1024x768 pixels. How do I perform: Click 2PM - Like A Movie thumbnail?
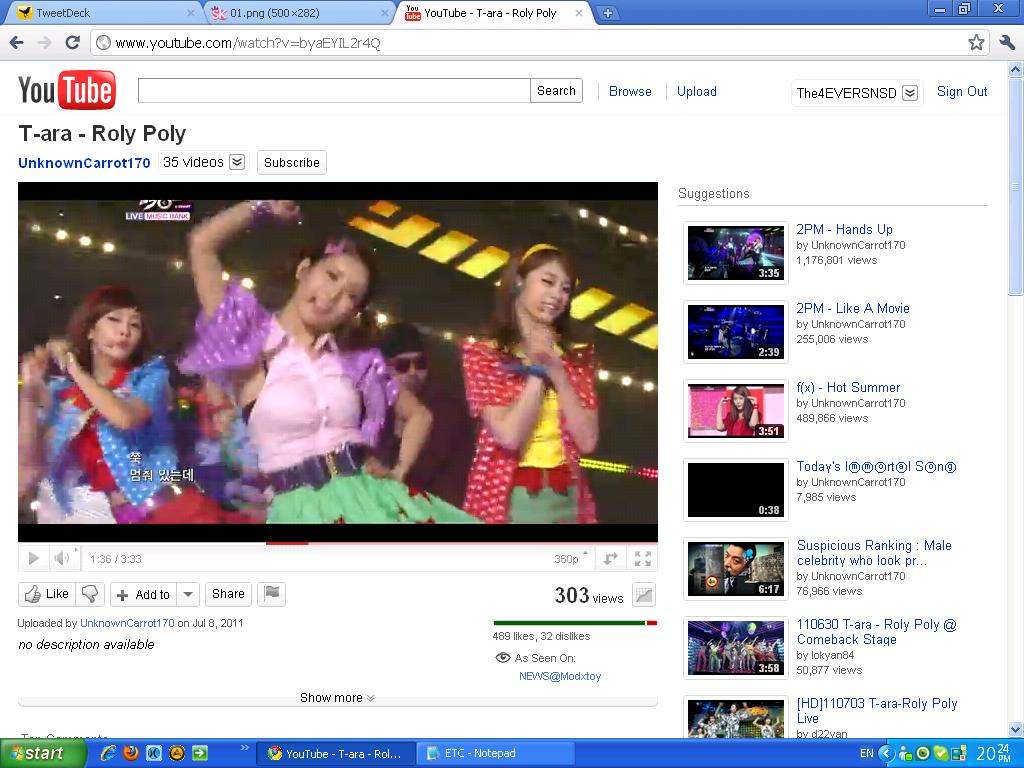pos(735,332)
